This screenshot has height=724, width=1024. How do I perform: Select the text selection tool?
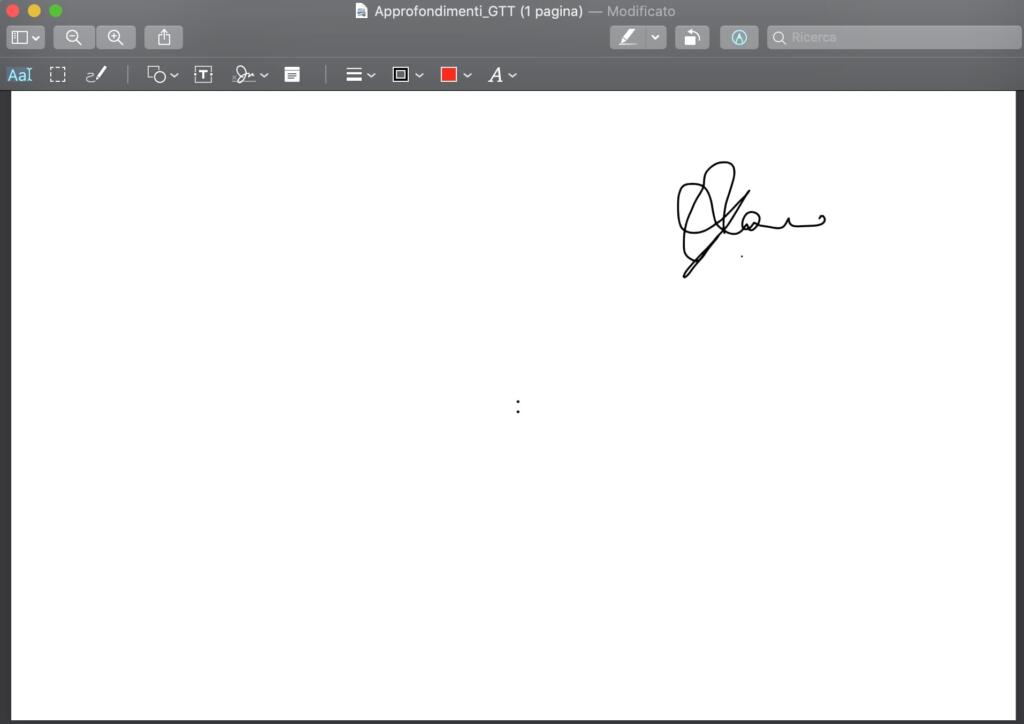pyautogui.click(x=20, y=75)
